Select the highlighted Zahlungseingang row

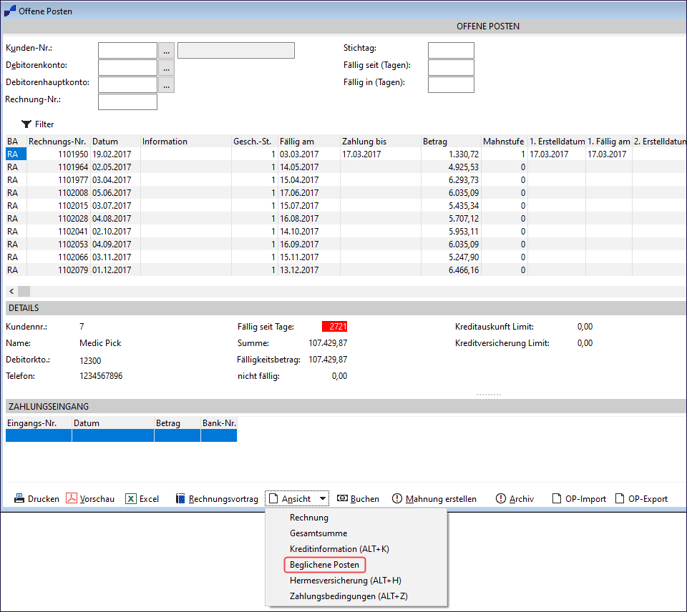click(x=121, y=435)
